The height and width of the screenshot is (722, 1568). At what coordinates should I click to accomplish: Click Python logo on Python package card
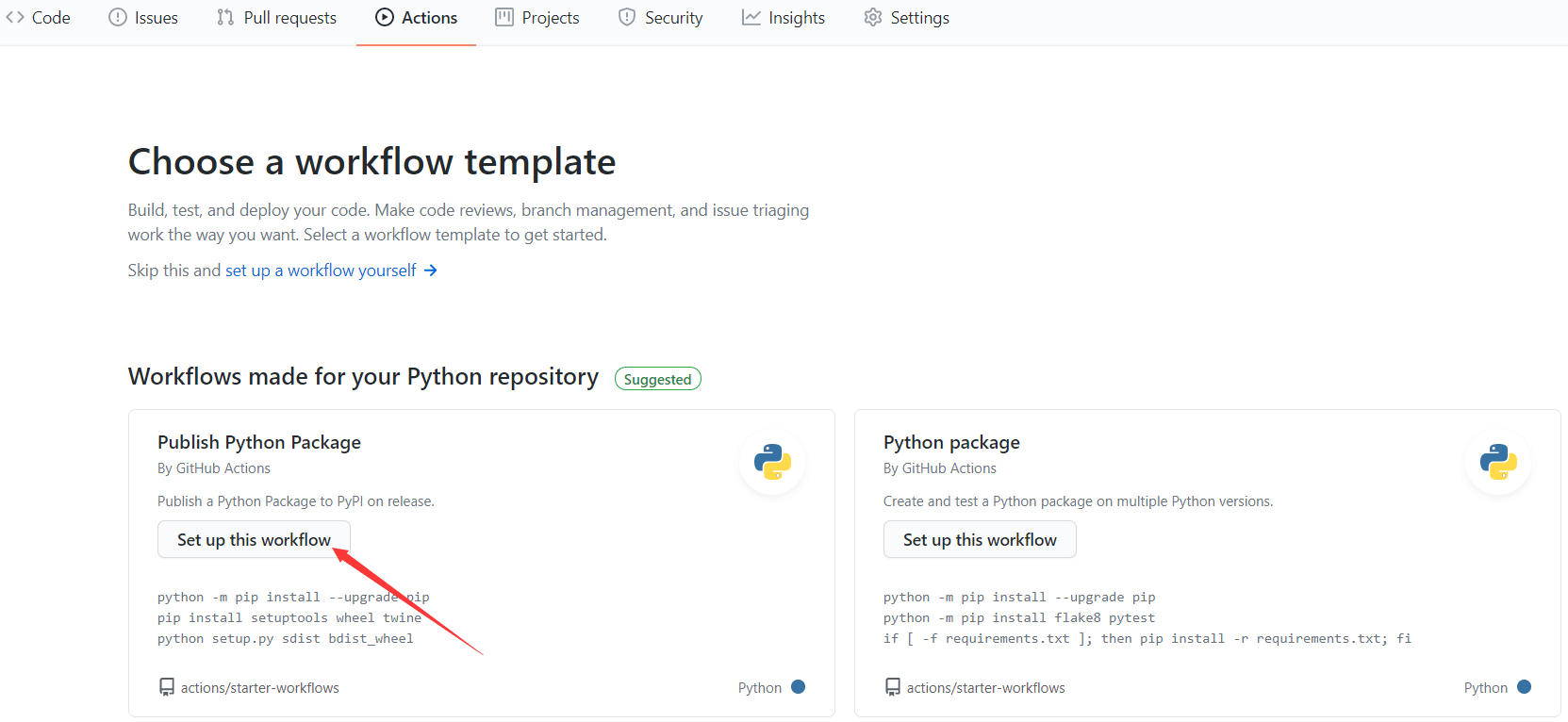(x=1498, y=462)
